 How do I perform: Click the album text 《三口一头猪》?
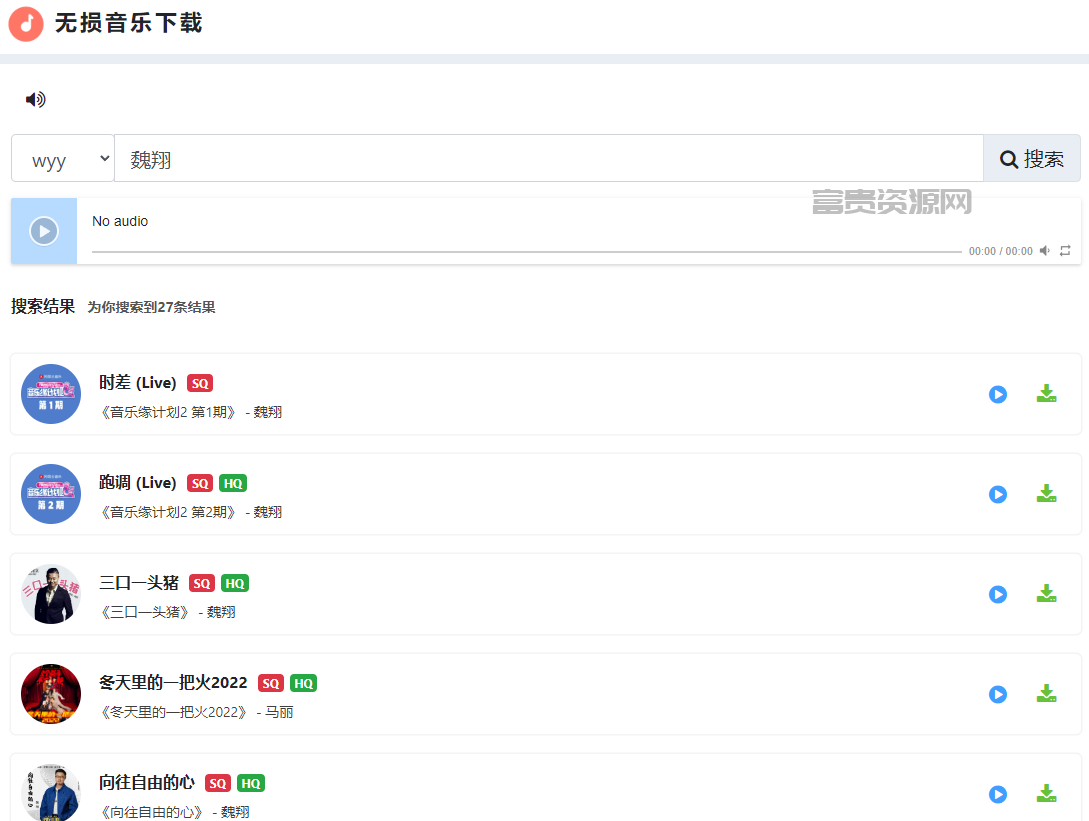pyautogui.click(x=145, y=613)
